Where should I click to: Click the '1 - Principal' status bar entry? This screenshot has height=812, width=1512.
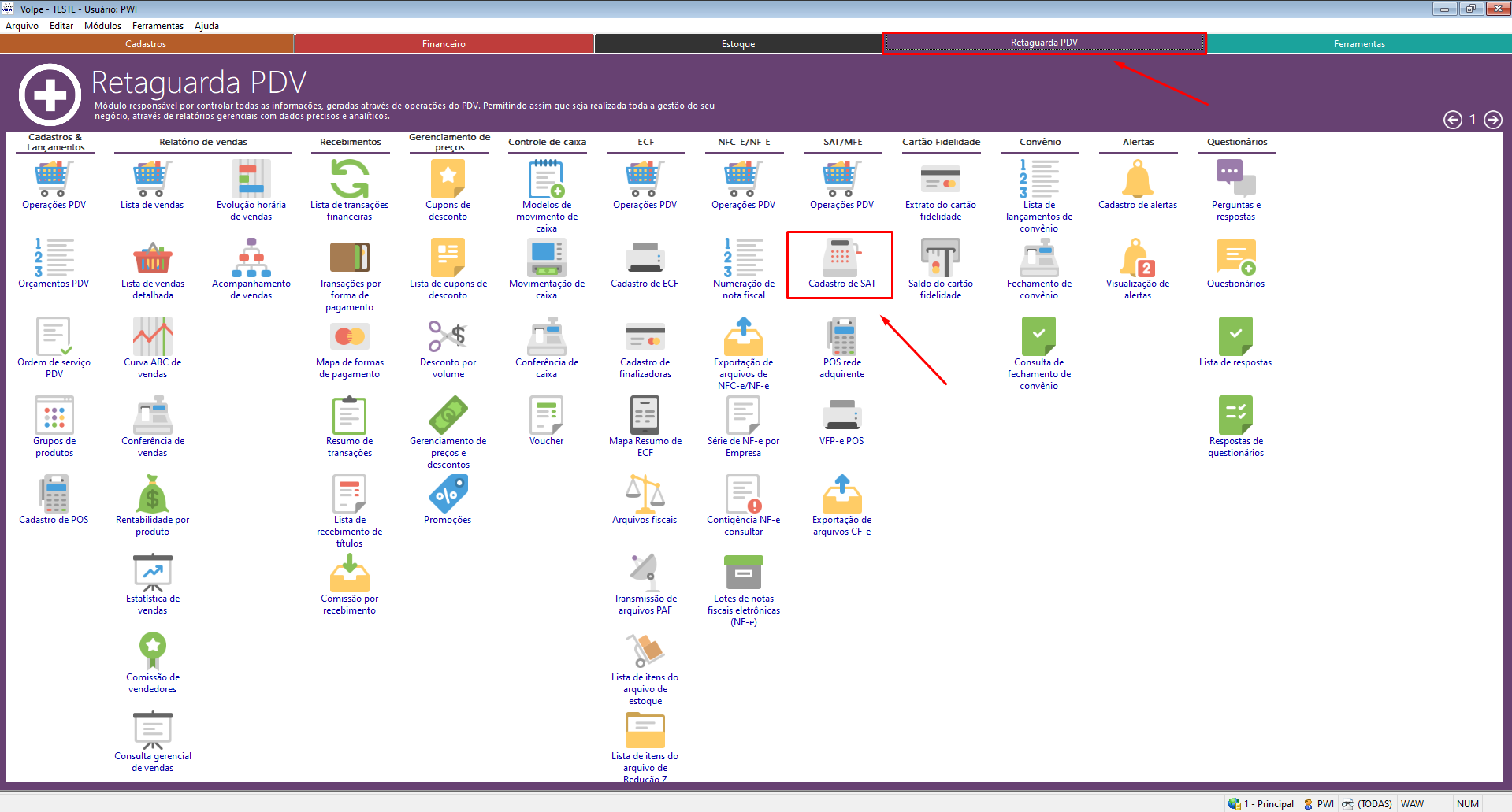tap(1261, 804)
